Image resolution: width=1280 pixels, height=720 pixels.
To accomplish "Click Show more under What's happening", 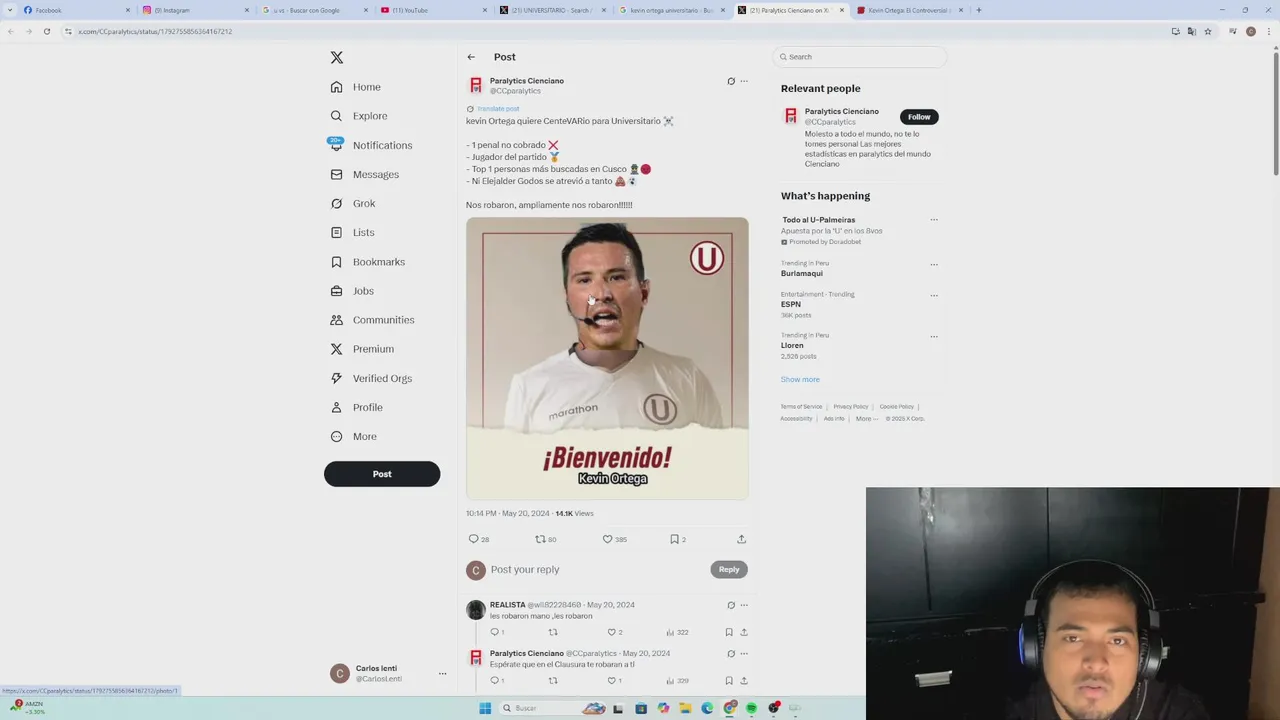I will pos(800,379).
